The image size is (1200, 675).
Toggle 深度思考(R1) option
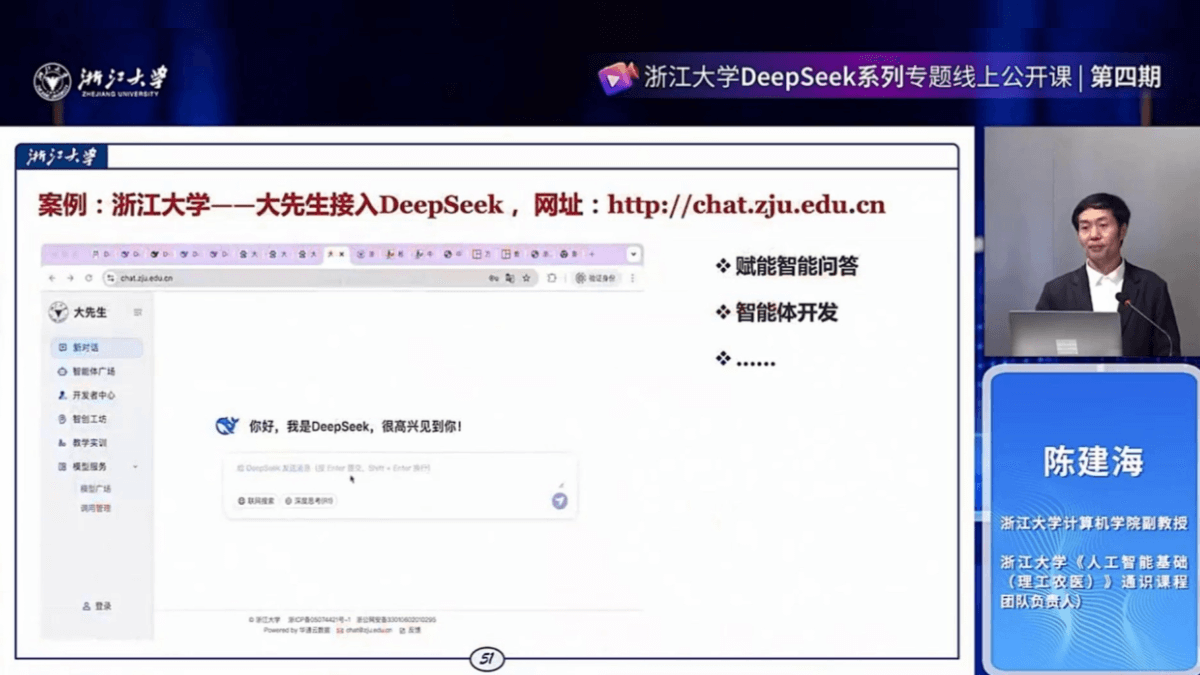click(x=310, y=501)
